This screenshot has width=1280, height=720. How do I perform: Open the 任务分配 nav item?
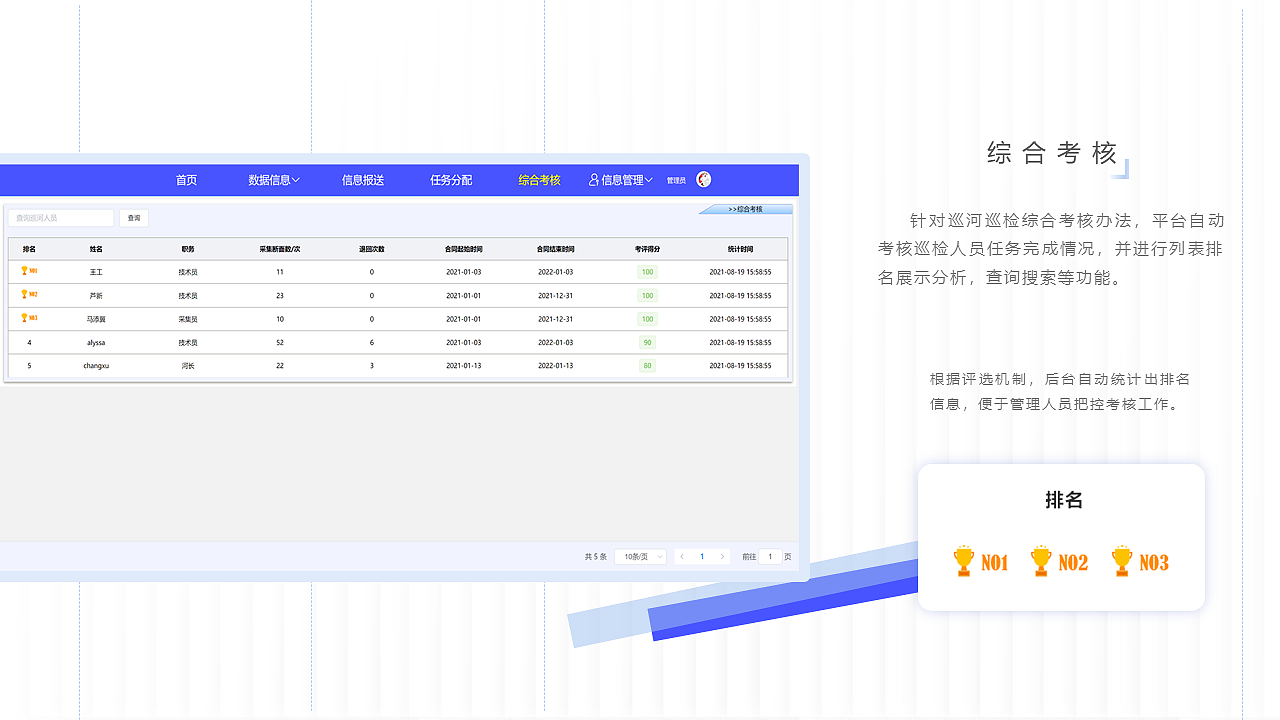pyautogui.click(x=451, y=180)
